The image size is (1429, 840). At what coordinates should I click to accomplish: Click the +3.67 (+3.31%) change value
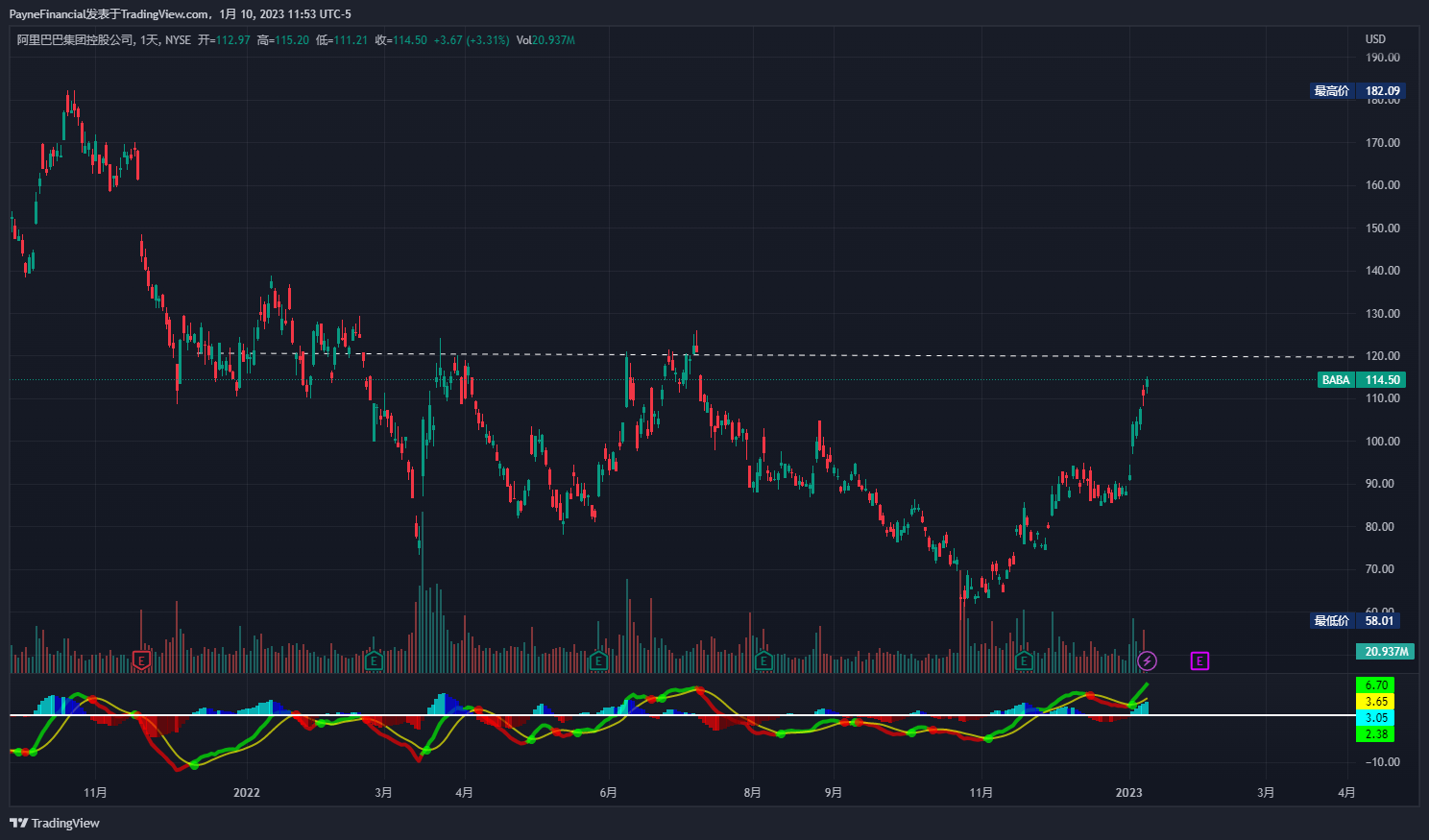[472, 40]
